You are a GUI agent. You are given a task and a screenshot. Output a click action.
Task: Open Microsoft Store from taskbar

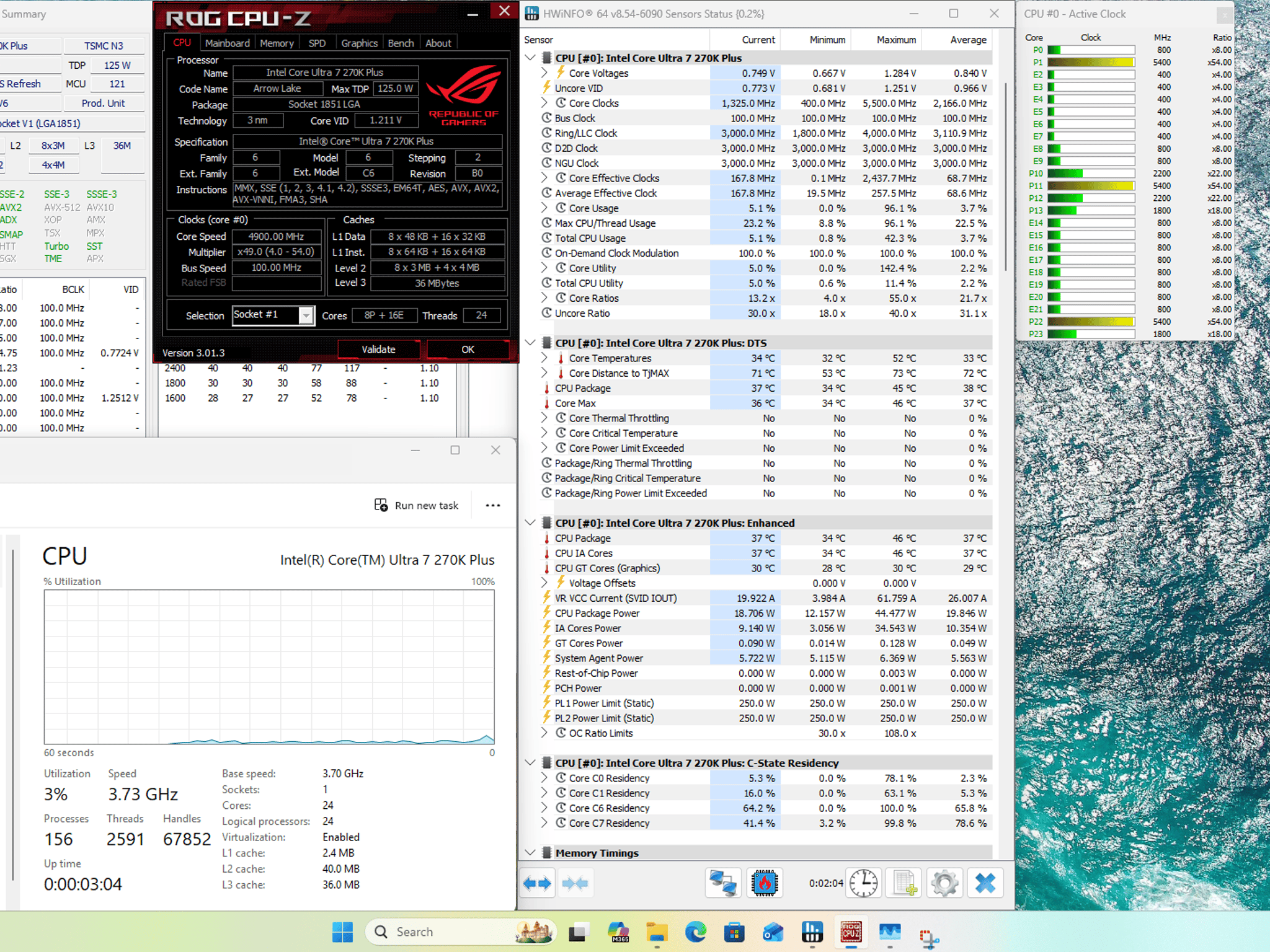734,932
